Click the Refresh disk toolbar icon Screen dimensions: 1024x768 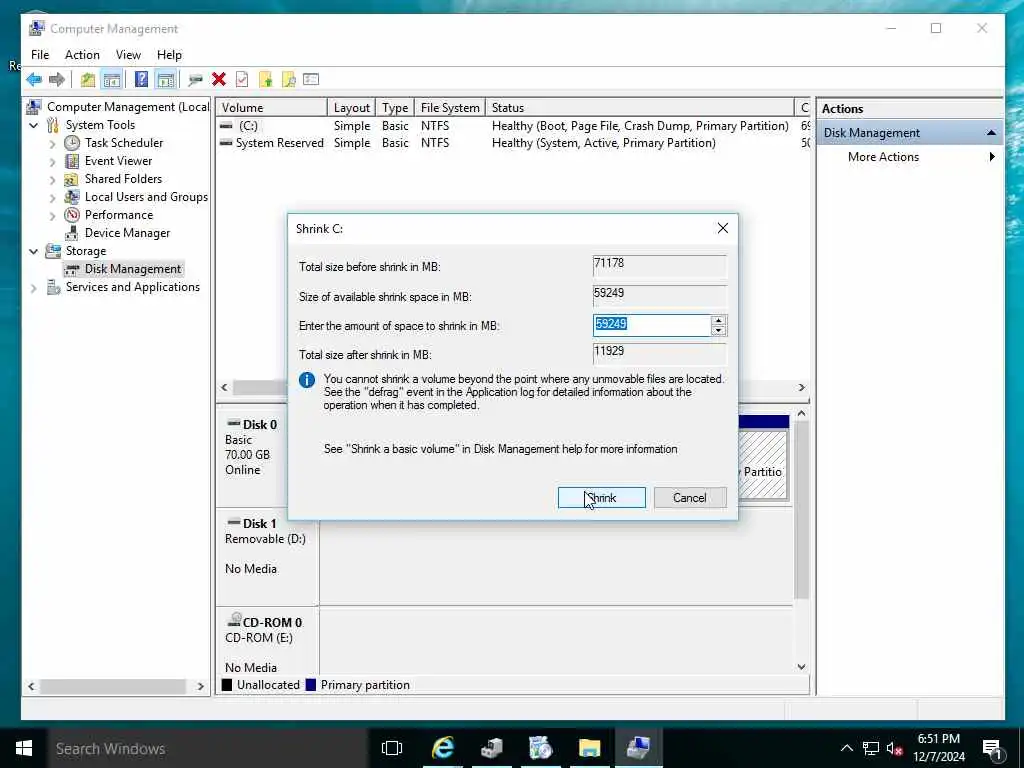point(195,80)
